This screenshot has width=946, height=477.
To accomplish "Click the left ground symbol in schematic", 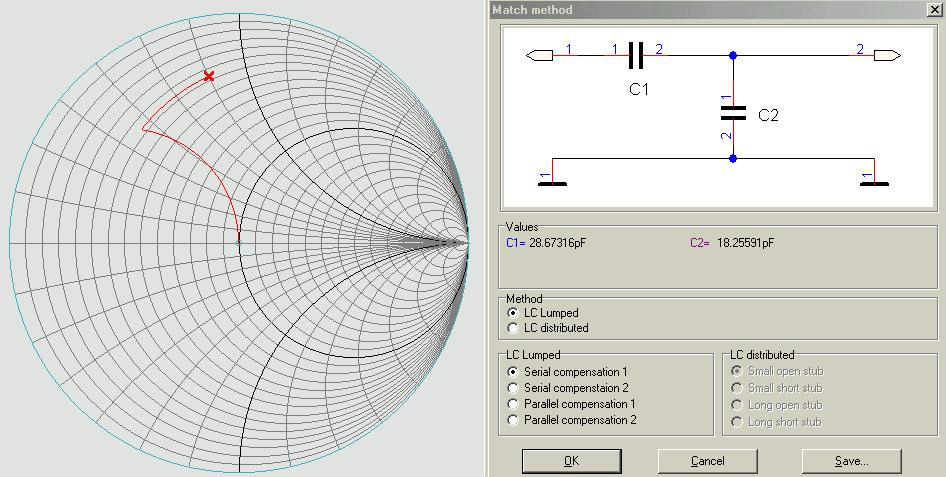I will click(x=552, y=183).
